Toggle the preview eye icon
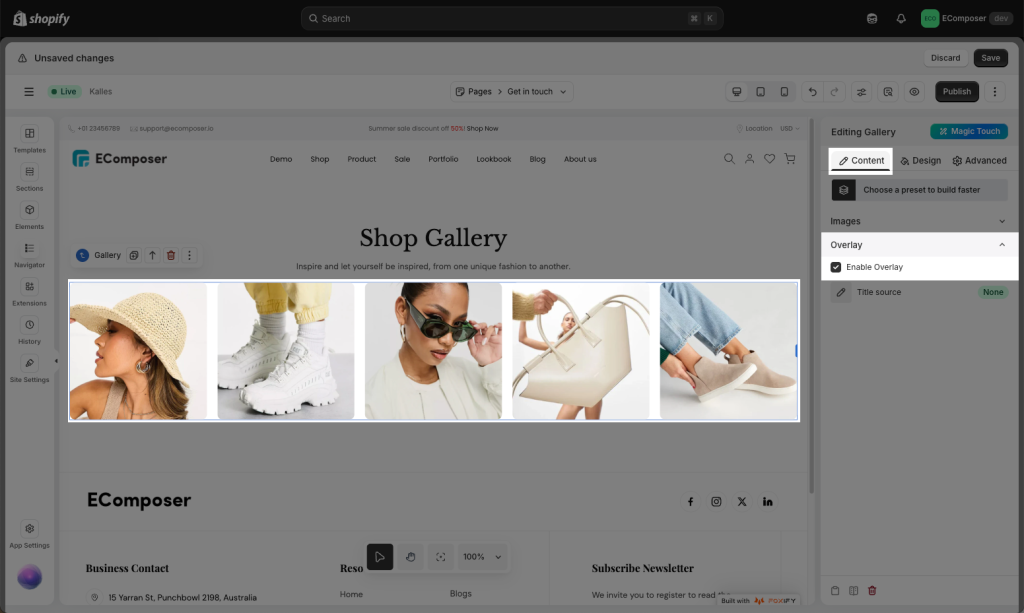Screen dimensions: 1024x613 pyautogui.click(x=913, y=92)
